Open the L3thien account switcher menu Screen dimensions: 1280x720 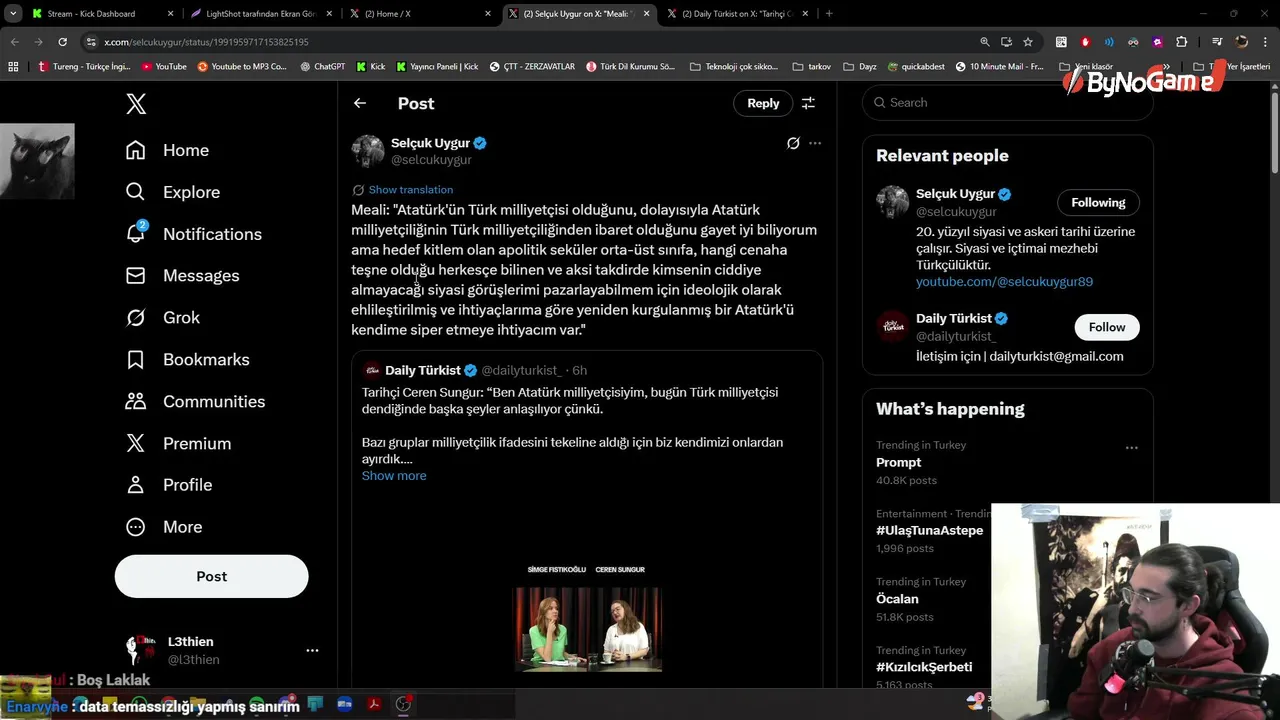(221, 650)
